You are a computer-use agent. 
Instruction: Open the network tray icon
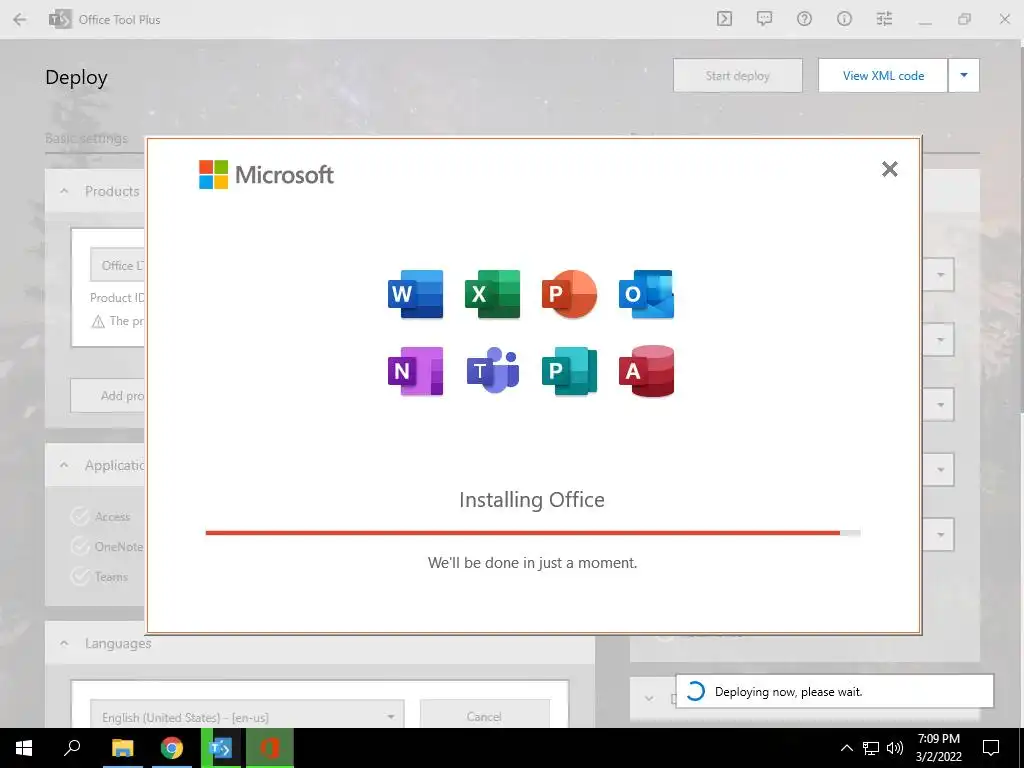click(871, 748)
